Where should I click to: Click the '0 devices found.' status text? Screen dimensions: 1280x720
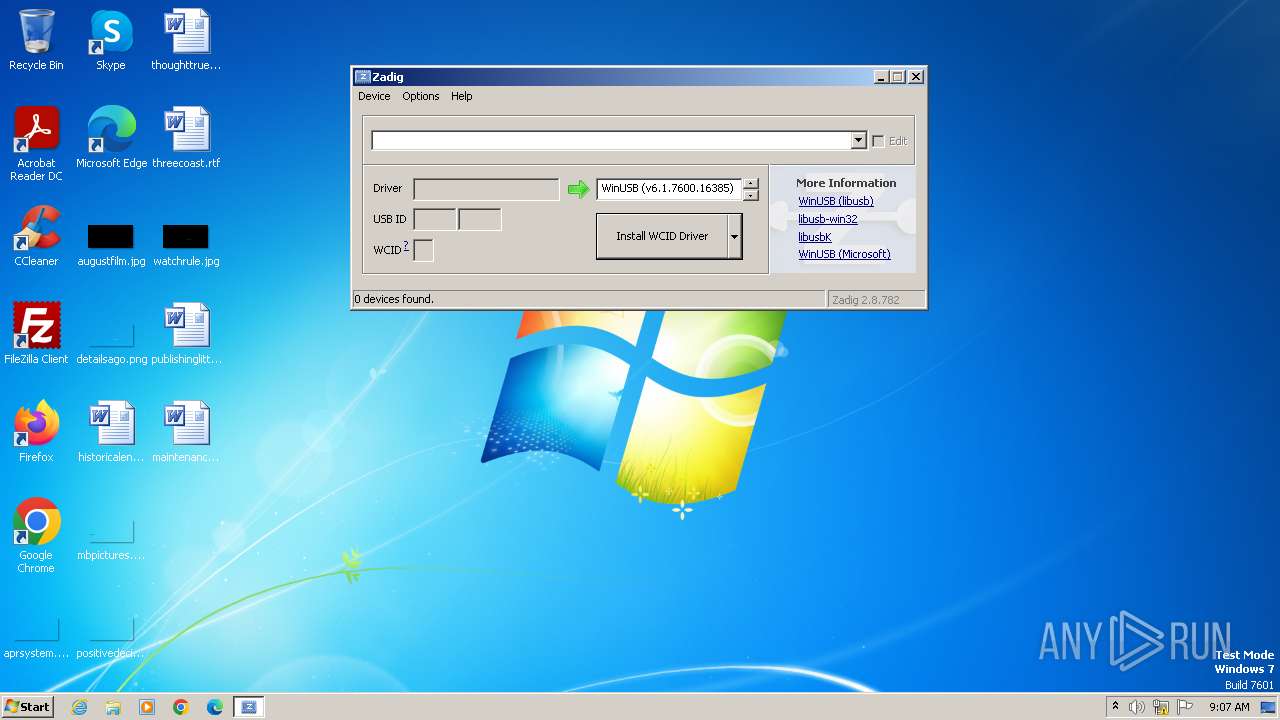click(x=394, y=299)
